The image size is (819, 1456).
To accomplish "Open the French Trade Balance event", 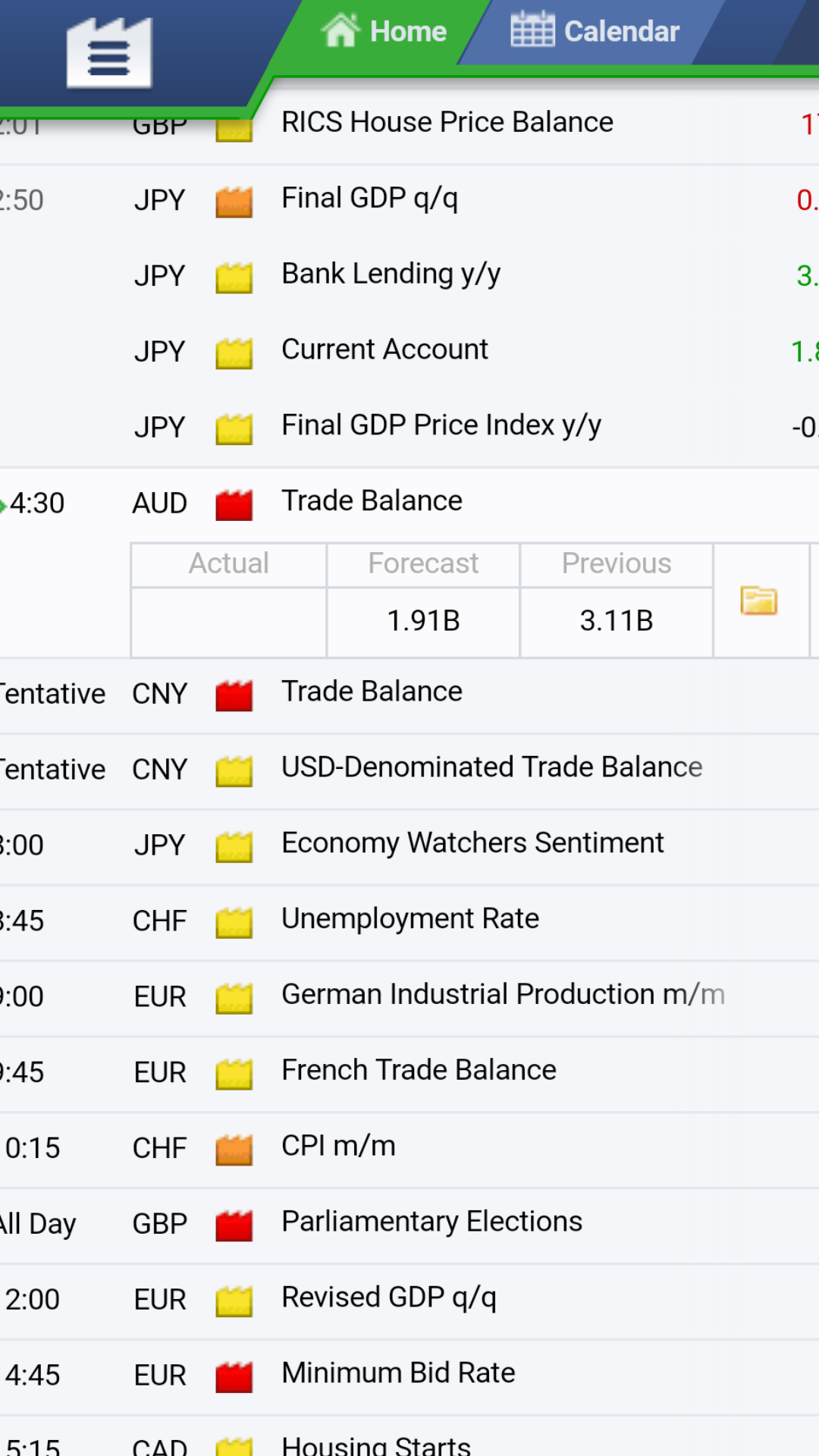I will pyautogui.click(x=409, y=1074).
